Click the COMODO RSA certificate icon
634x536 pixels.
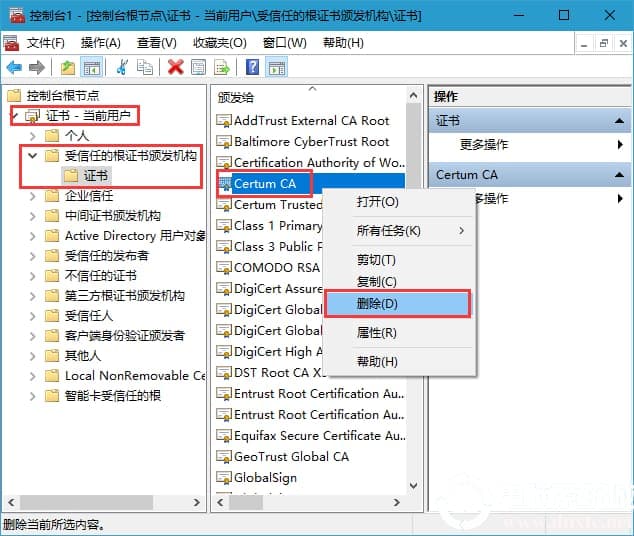224,268
